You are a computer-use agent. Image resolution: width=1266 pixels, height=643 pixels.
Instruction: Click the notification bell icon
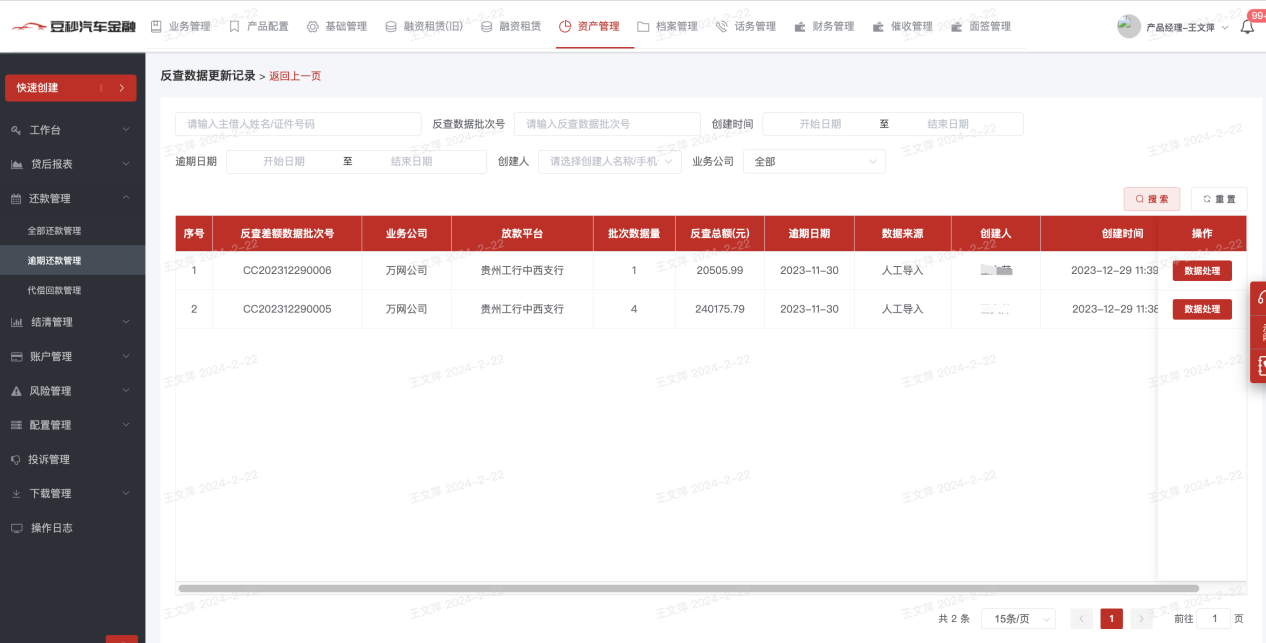coord(1246,28)
